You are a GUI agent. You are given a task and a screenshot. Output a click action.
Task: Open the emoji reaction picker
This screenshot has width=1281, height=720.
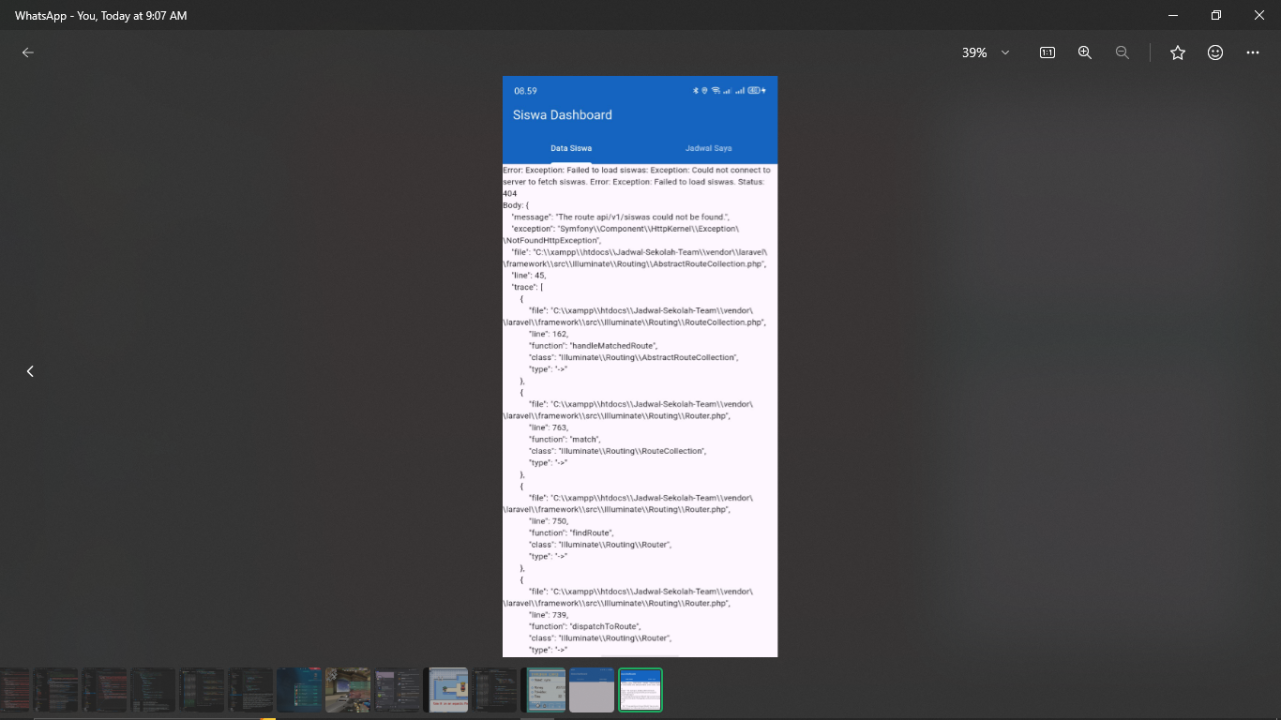tap(1215, 53)
